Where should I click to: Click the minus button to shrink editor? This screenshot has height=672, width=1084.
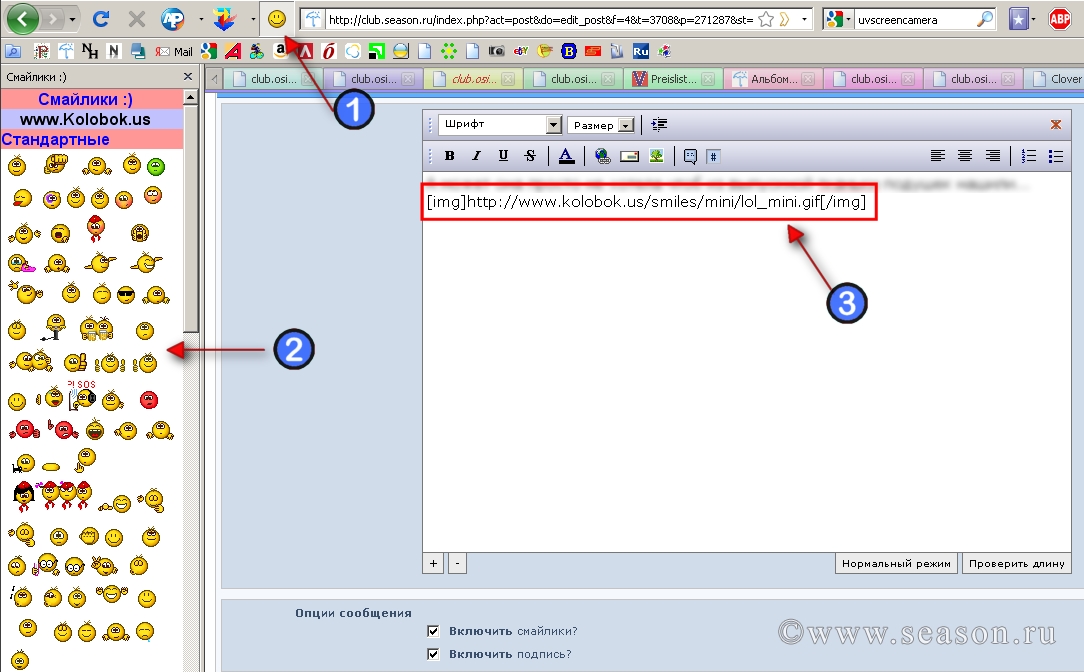pyautogui.click(x=457, y=563)
